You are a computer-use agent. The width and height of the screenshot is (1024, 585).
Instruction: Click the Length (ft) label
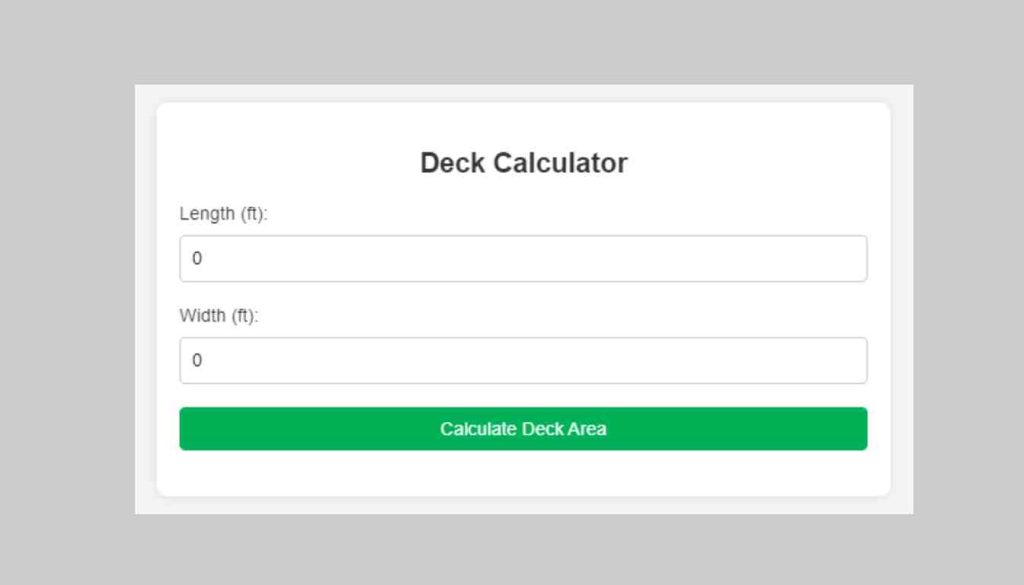pyautogui.click(x=221, y=213)
